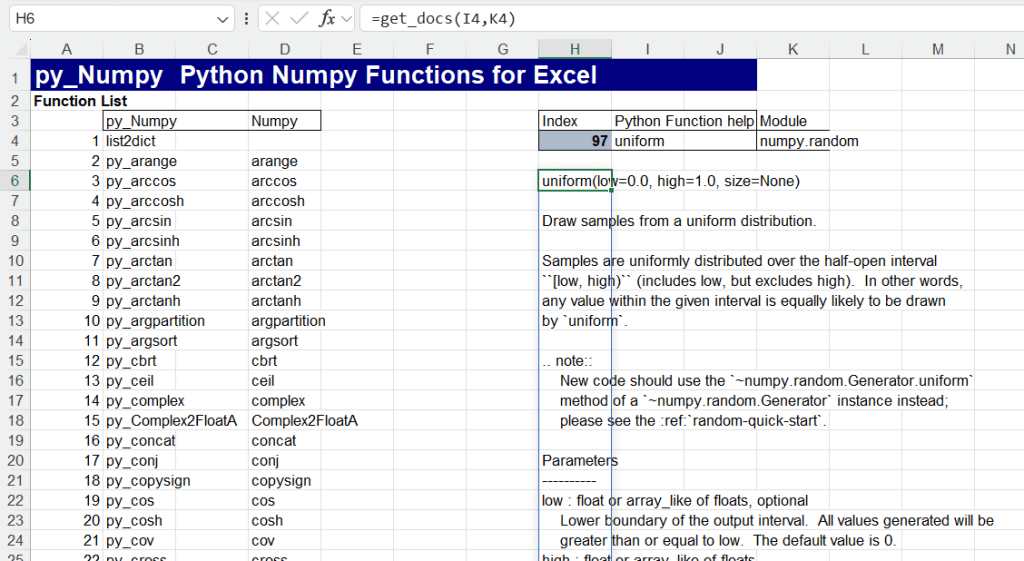The image size is (1024, 561).
Task: Open the Name Box dropdown arrow
Action: (x=223, y=19)
